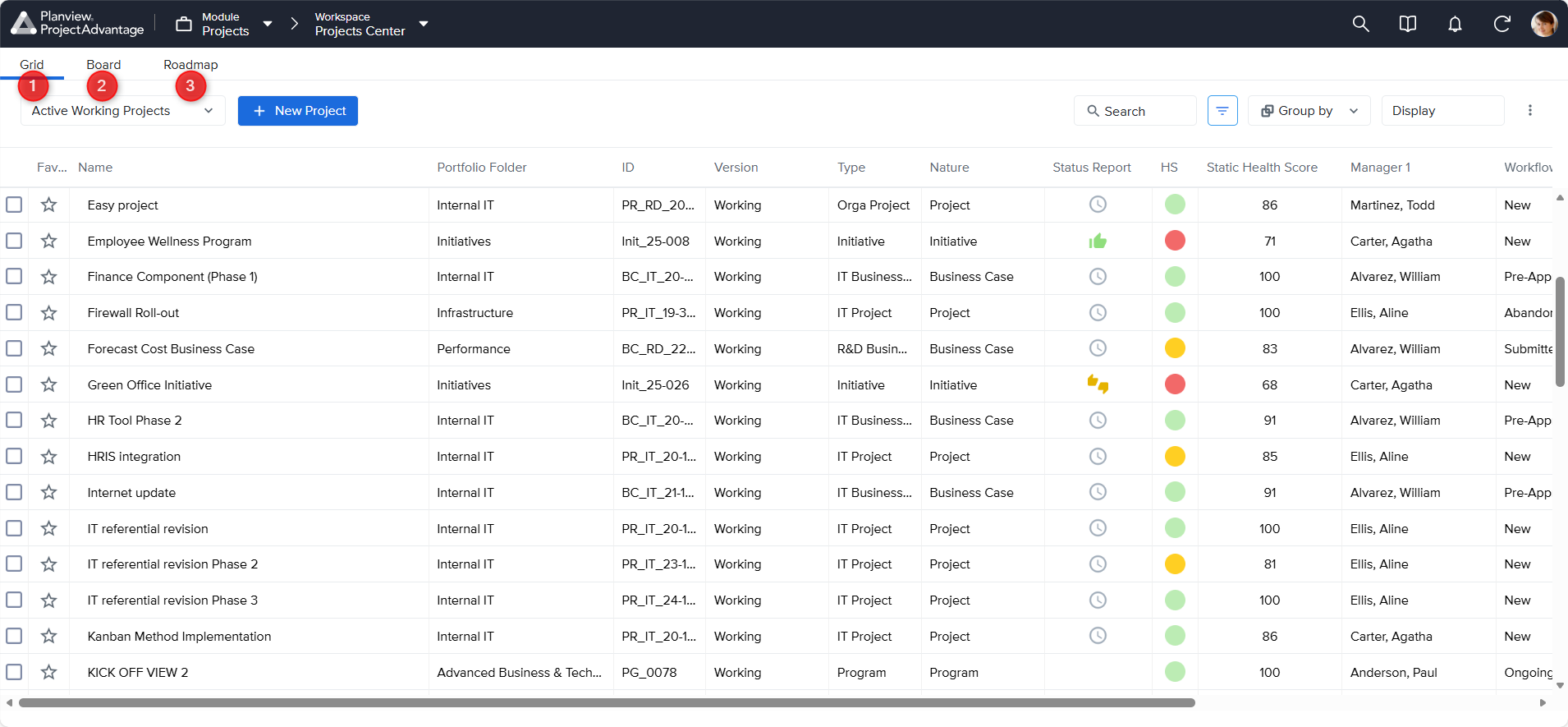Tick the HRIS integration row checkbox

pyautogui.click(x=14, y=457)
